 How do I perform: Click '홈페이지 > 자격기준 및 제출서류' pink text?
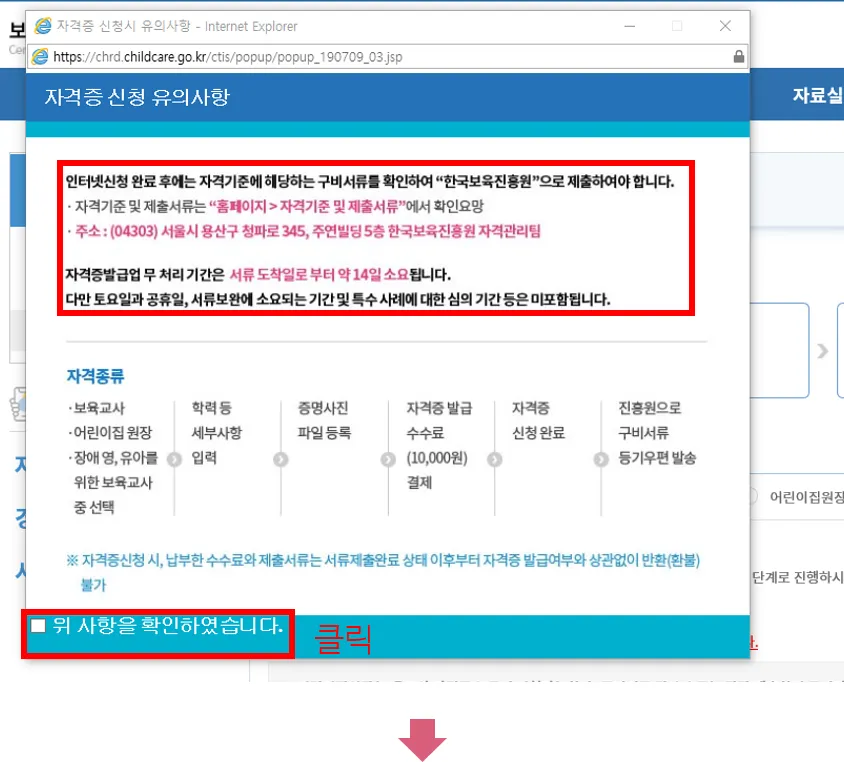[x=304, y=207]
